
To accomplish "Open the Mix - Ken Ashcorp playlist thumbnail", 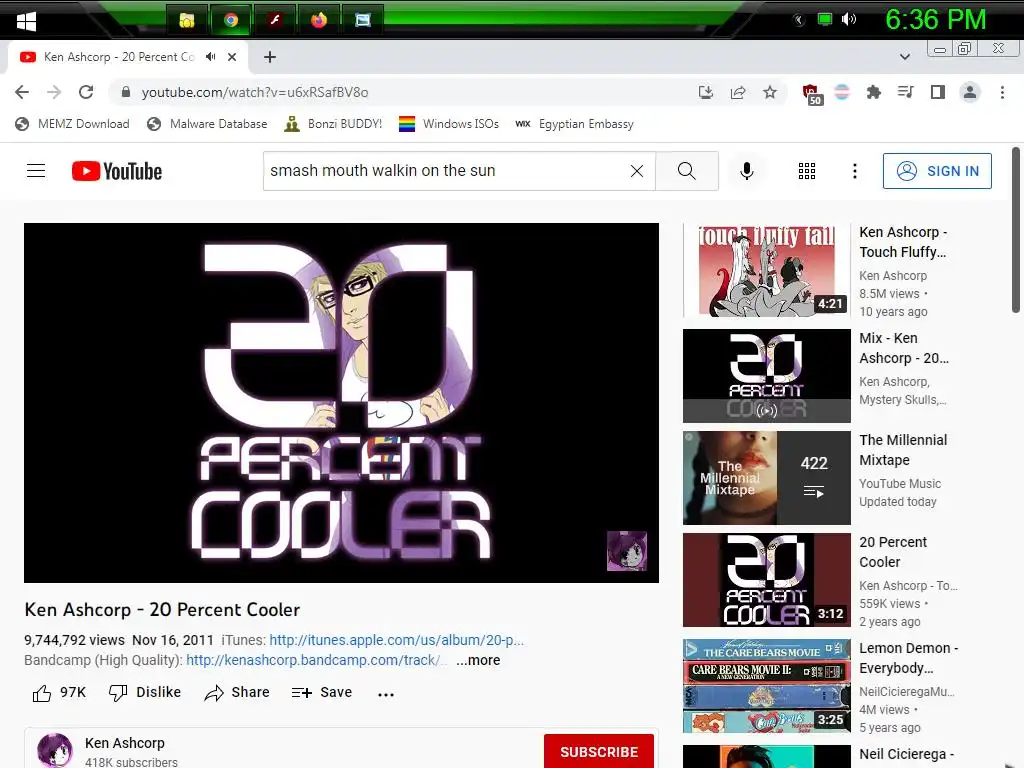I will tap(767, 376).
